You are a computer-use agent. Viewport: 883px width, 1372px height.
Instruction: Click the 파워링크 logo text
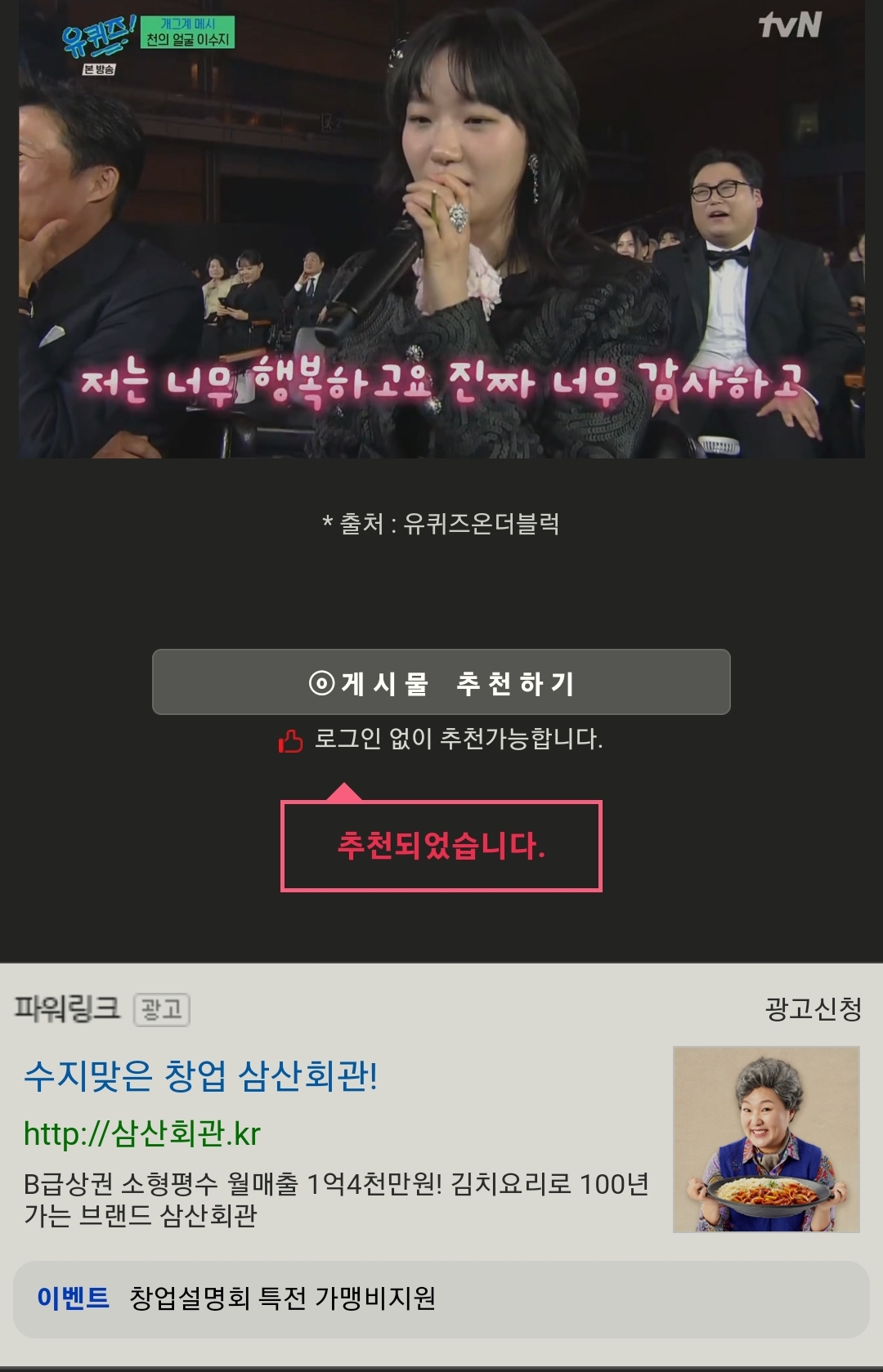pyautogui.click(x=67, y=1009)
